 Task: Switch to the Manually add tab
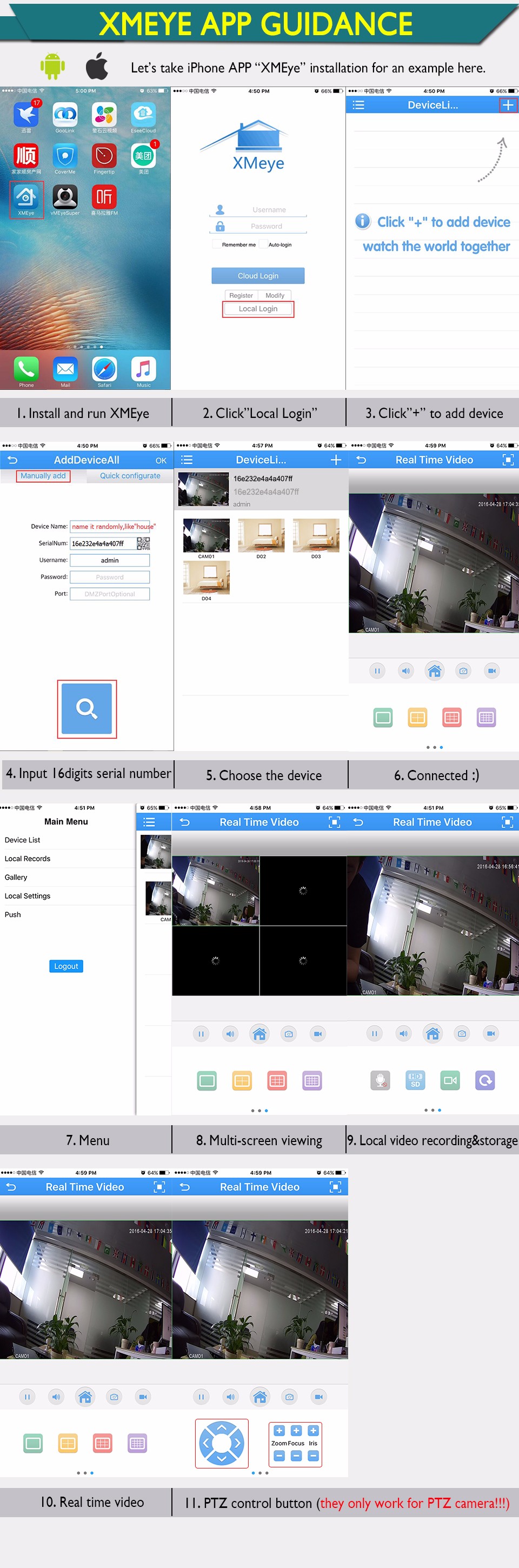43,475
